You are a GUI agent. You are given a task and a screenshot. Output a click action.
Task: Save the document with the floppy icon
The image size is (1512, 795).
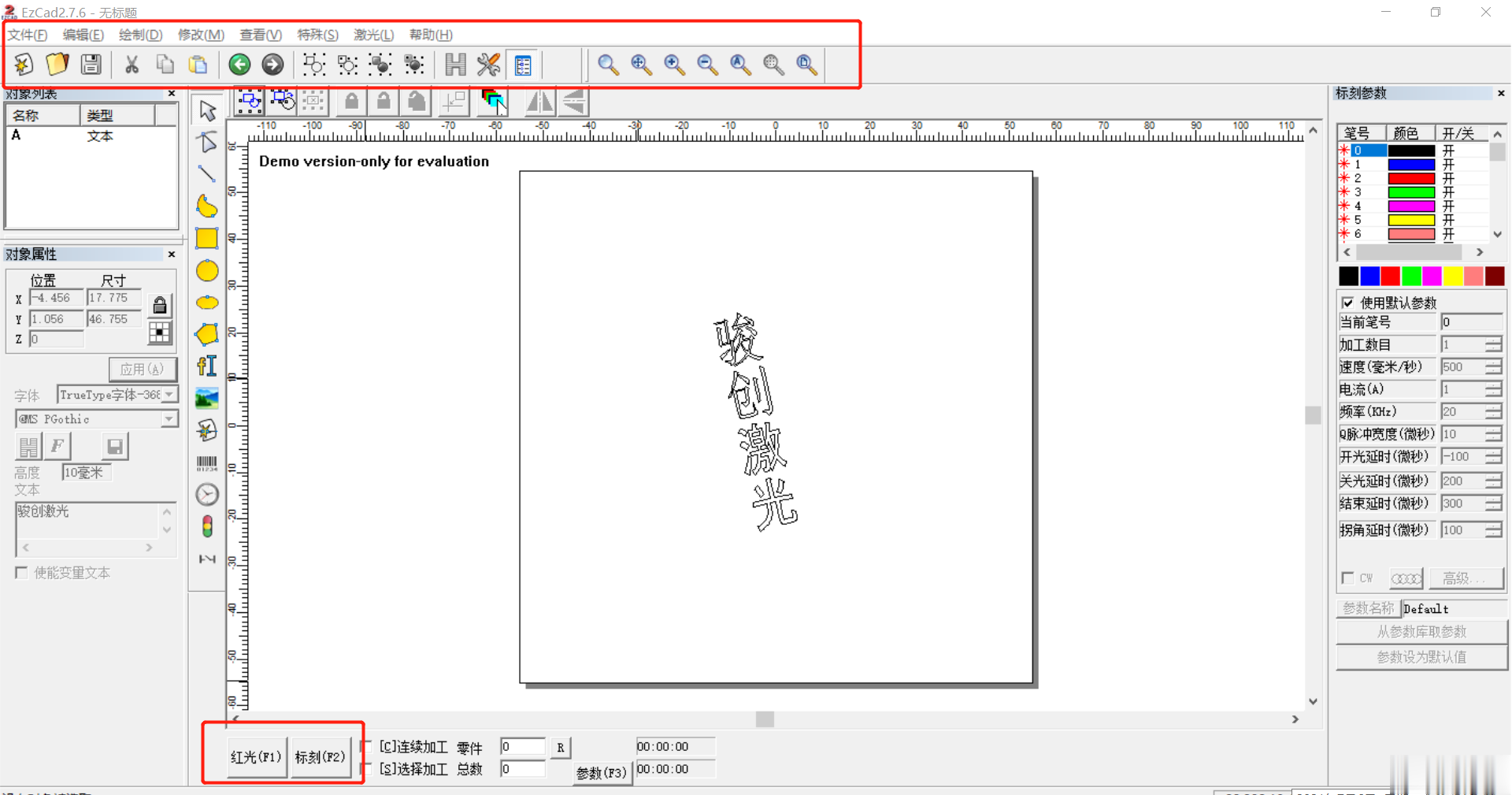tap(91, 64)
